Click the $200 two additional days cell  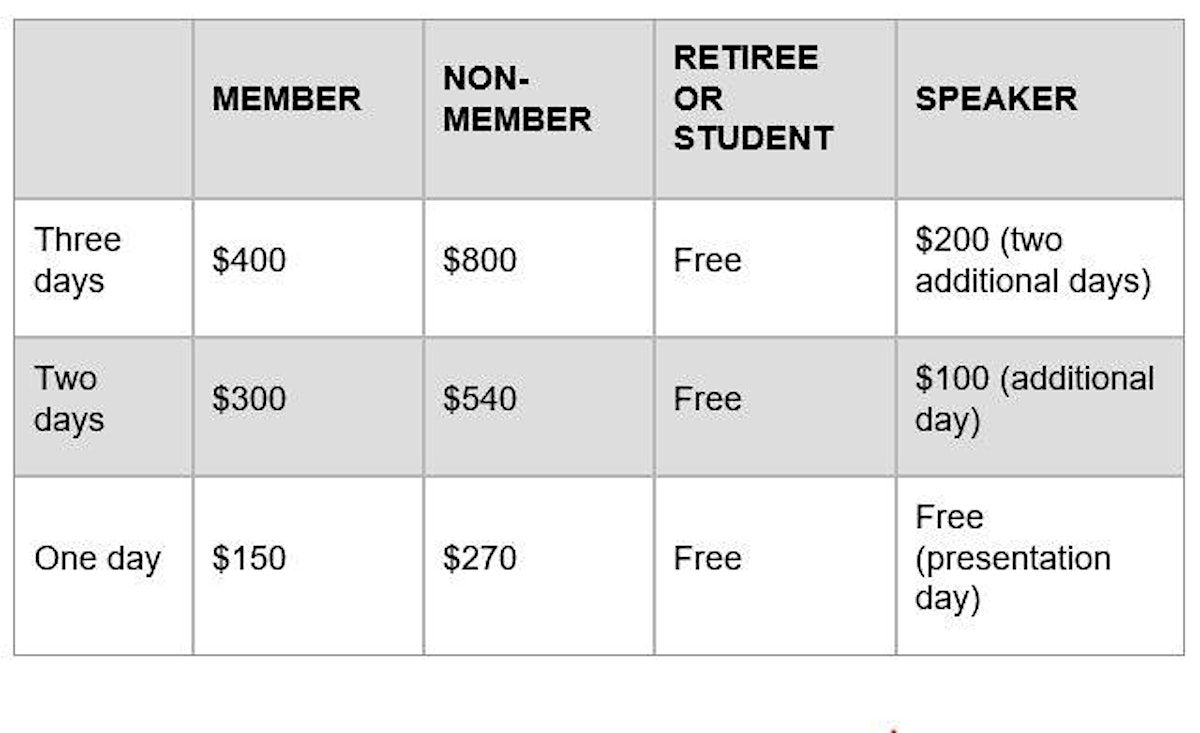(1032, 260)
